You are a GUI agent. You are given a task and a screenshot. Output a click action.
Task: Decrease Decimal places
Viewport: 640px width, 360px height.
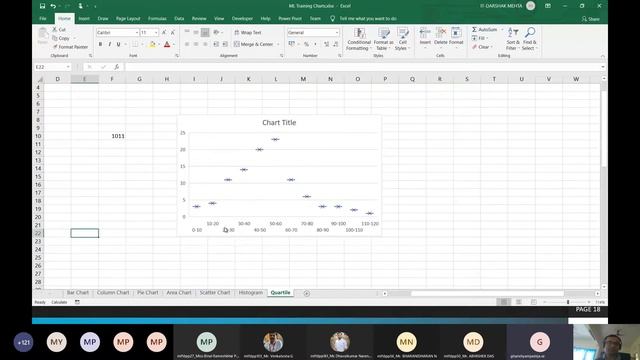pyautogui.click(x=336, y=44)
